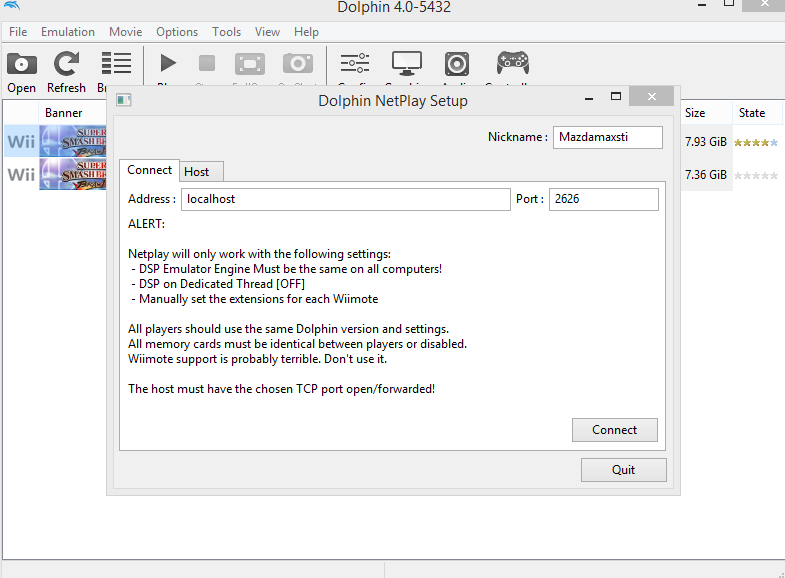The height and width of the screenshot is (578, 785).
Task: Sort game list by Size column
Action: [706, 113]
